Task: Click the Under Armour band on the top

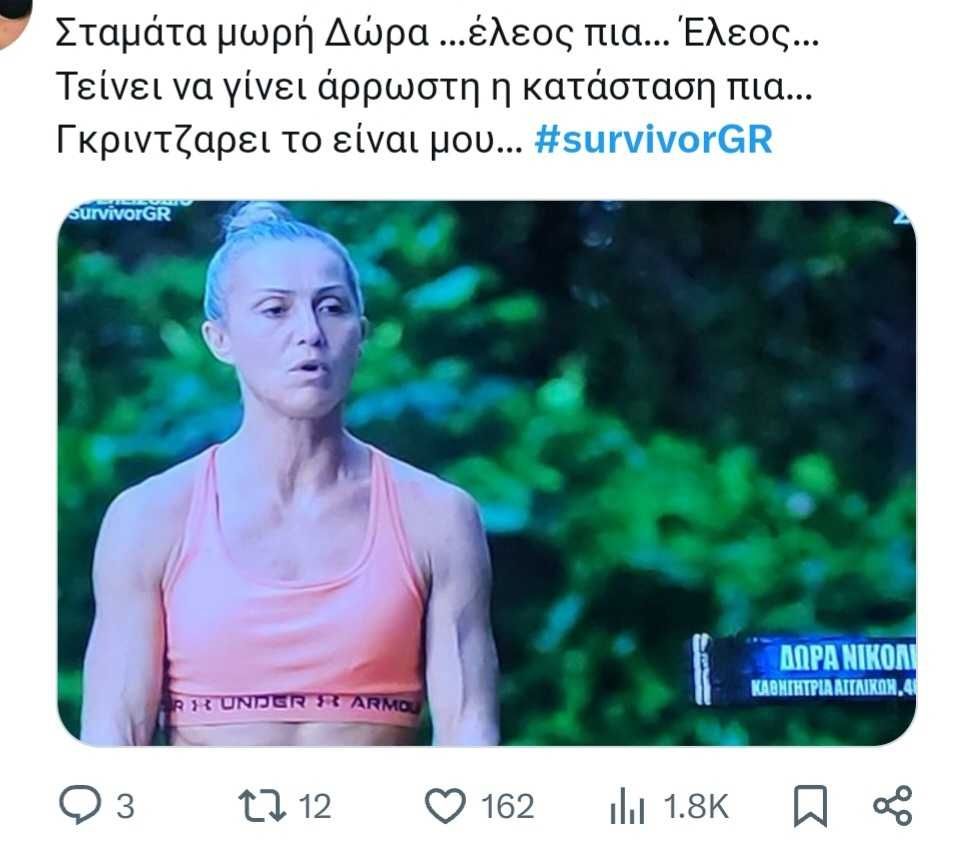Action: click(293, 704)
